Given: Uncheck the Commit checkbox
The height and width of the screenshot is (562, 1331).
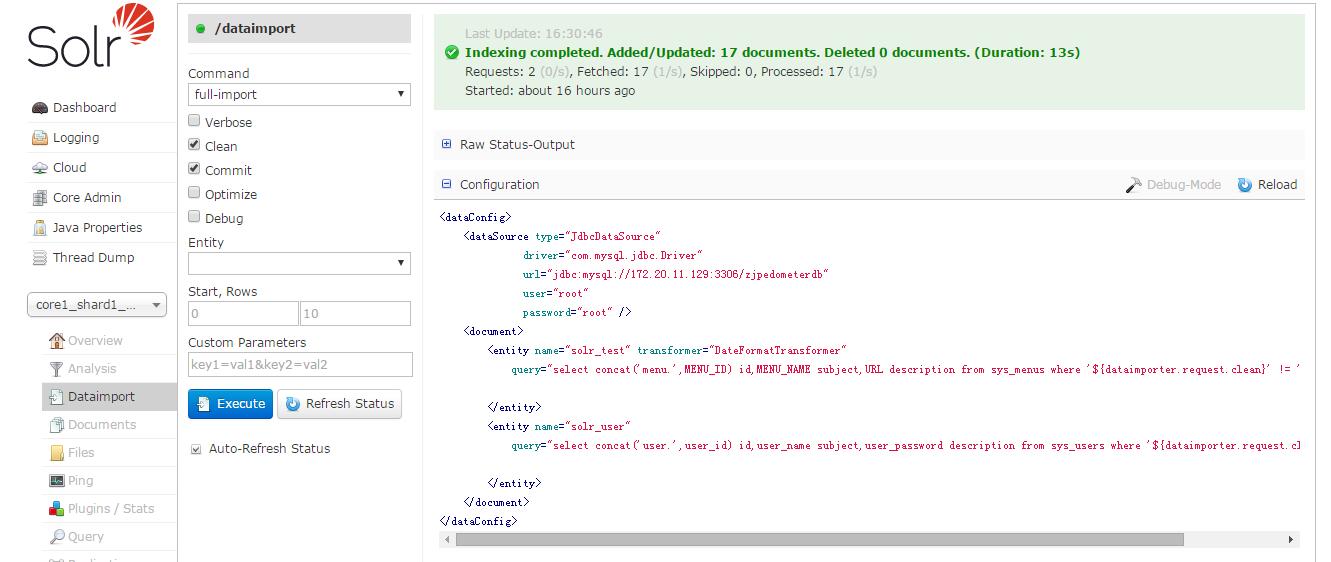Looking at the screenshot, I should (195, 169).
